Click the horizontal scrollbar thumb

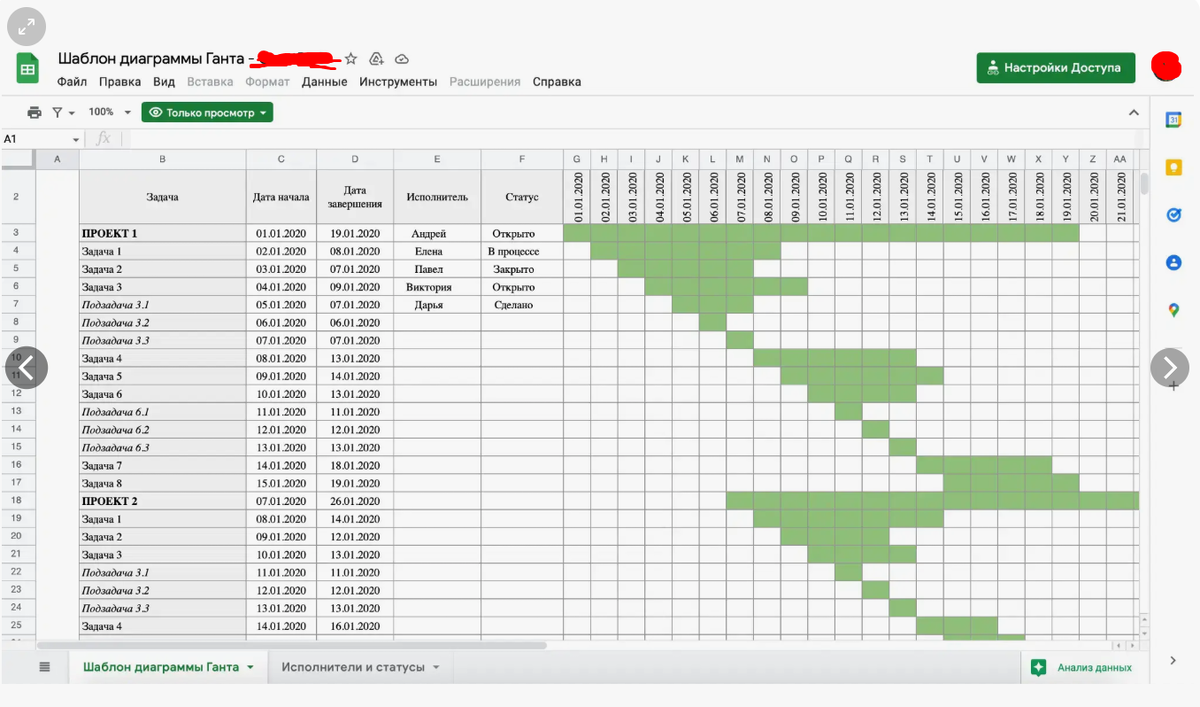pos(290,645)
